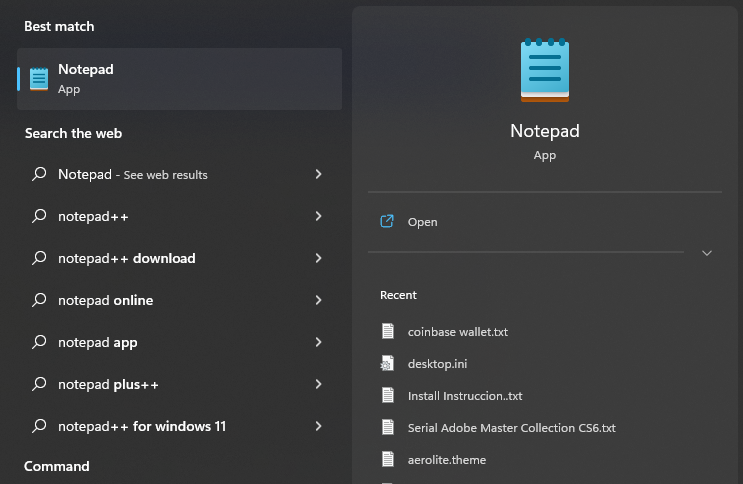Click the Open action icon
The width and height of the screenshot is (743, 484).
click(x=387, y=221)
